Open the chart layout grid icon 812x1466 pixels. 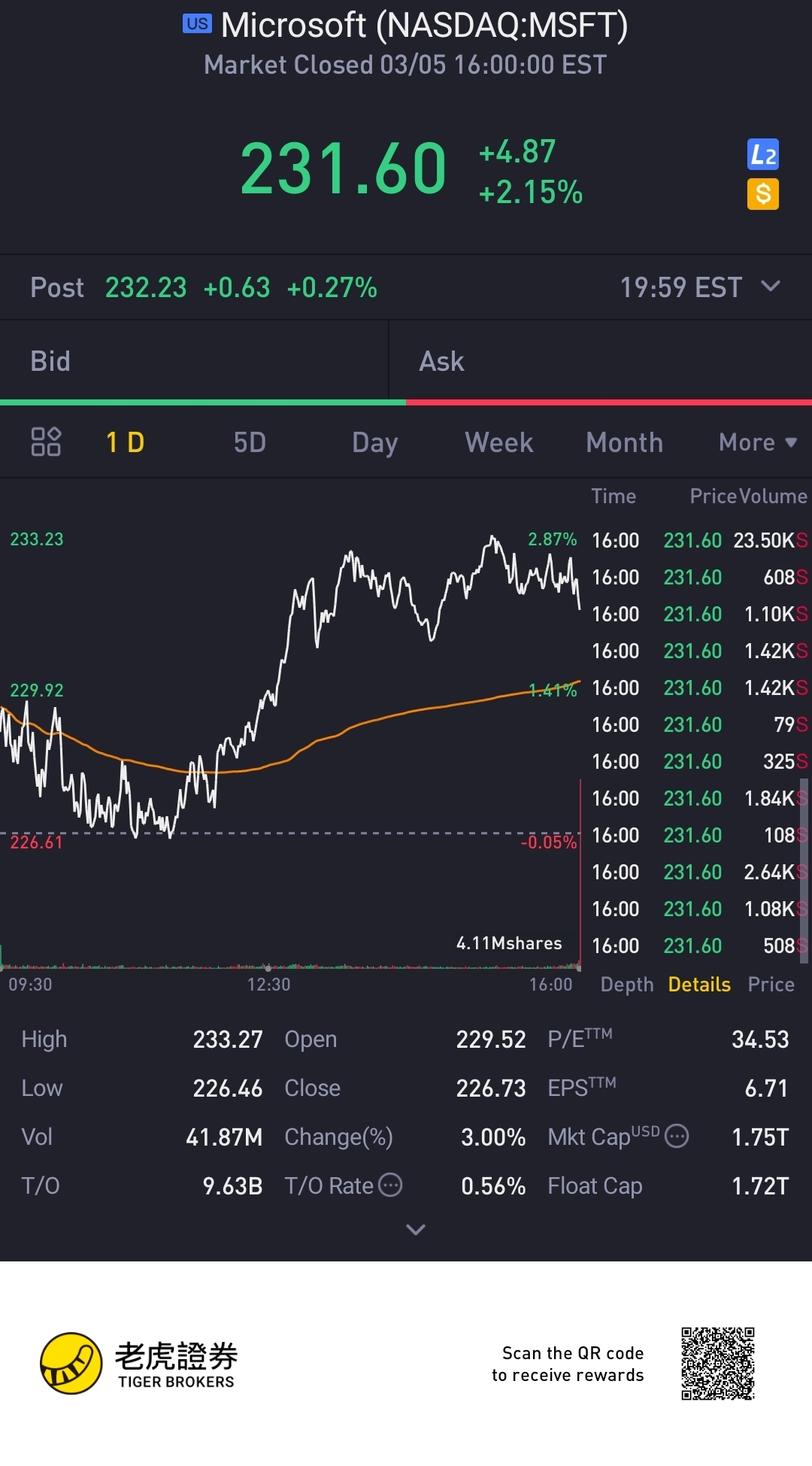coord(46,442)
